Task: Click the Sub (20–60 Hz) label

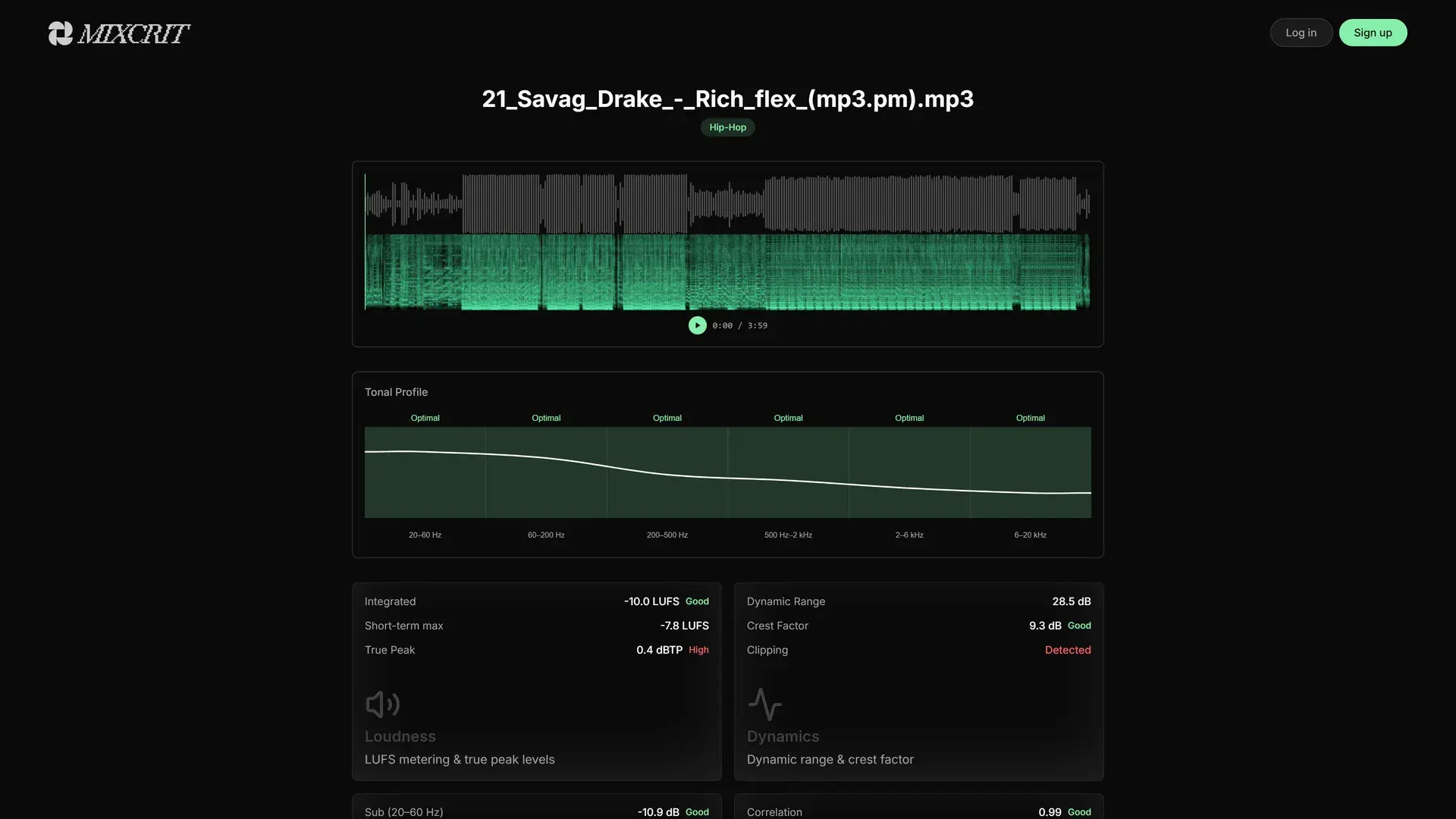Action: (404, 812)
